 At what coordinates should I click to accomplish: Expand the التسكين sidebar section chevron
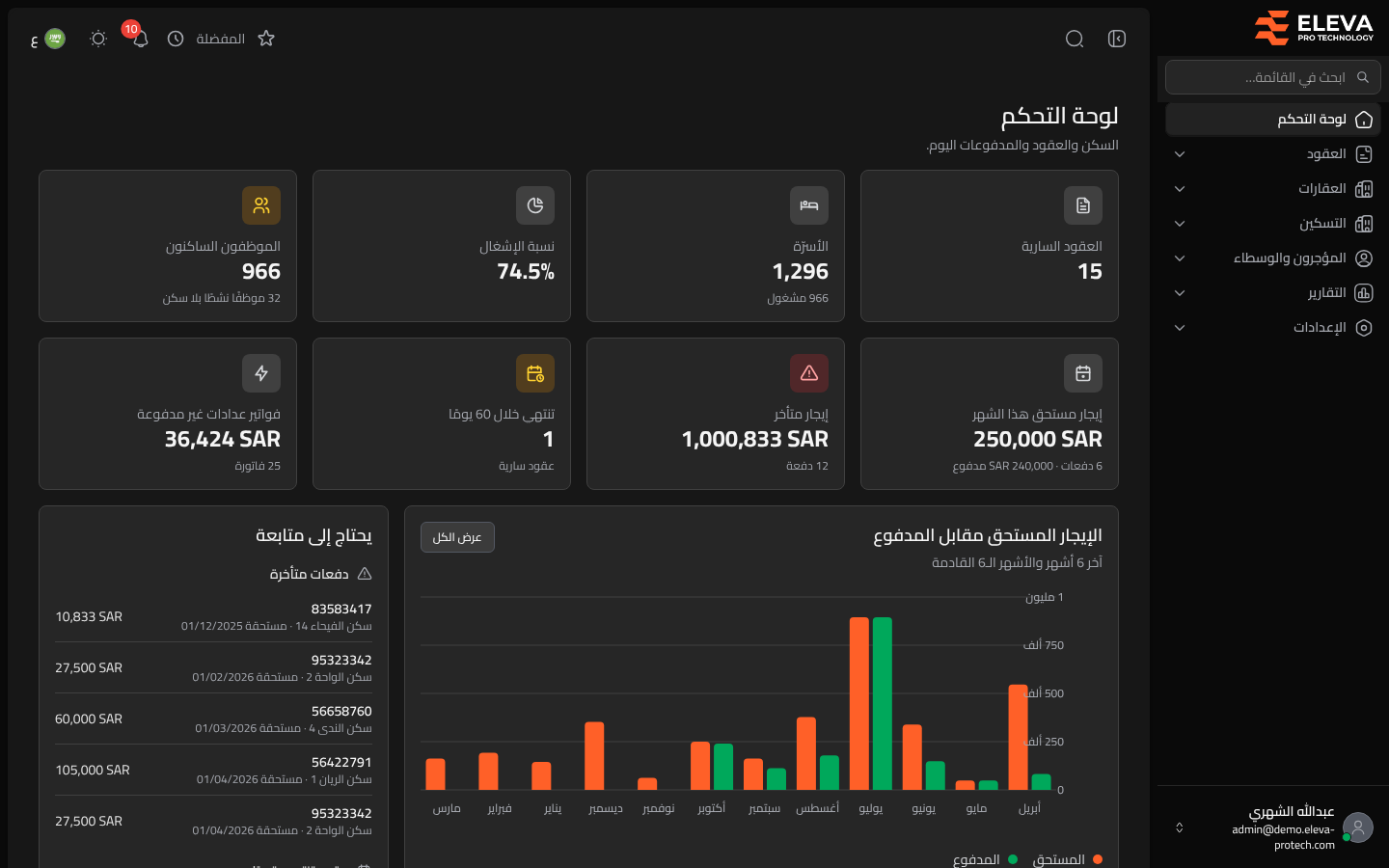[1180, 224]
